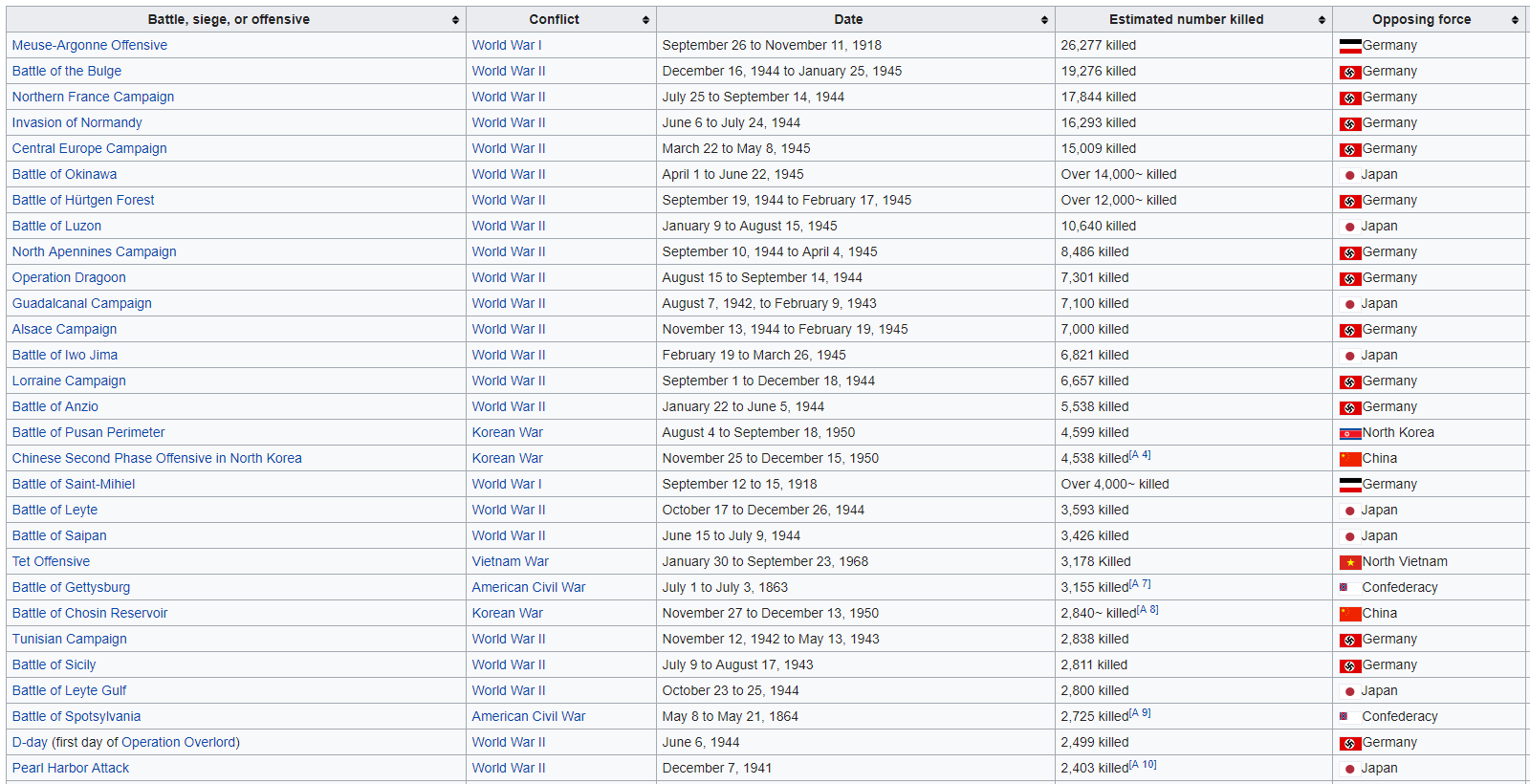Sort table by Battle, siege, or offensive column
This screenshot has height=784, width=1530.
click(455, 20)
